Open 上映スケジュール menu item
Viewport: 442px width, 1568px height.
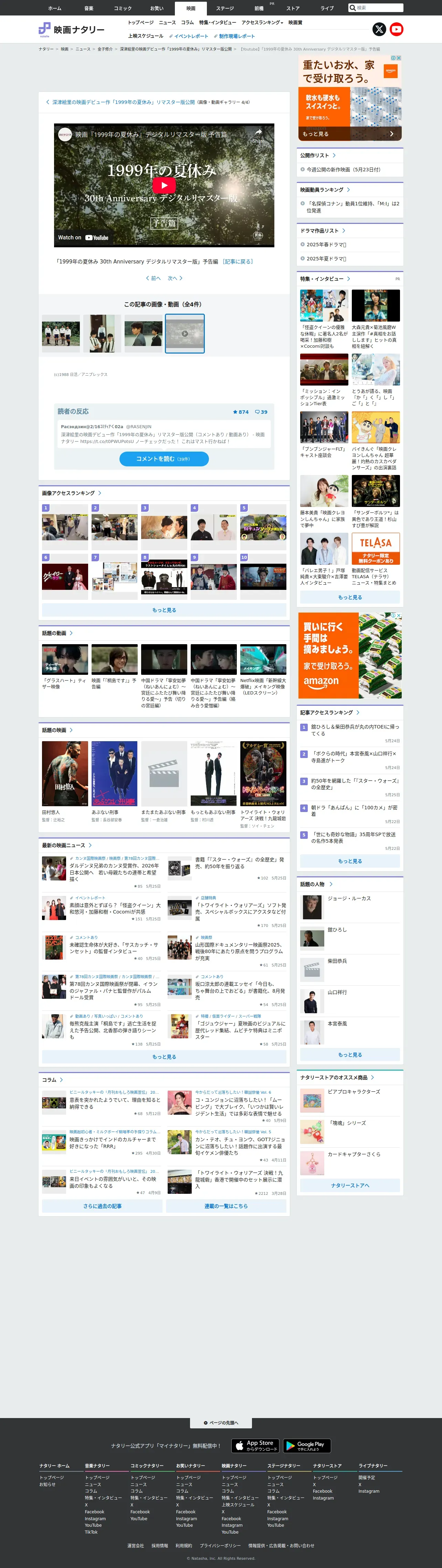coord(146,36)
